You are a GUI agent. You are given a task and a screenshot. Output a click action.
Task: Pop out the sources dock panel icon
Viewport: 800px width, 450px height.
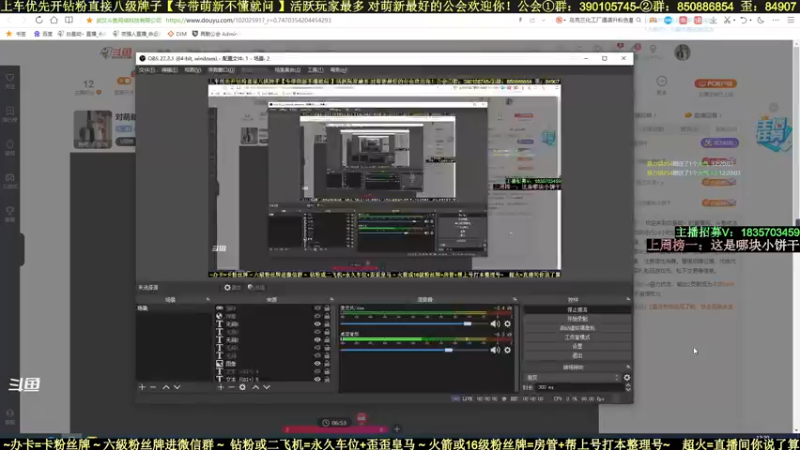(x=332, y=299)
